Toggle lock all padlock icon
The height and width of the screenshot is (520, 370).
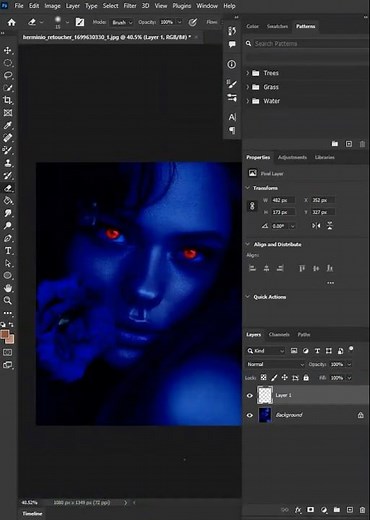tap(306, 377)
